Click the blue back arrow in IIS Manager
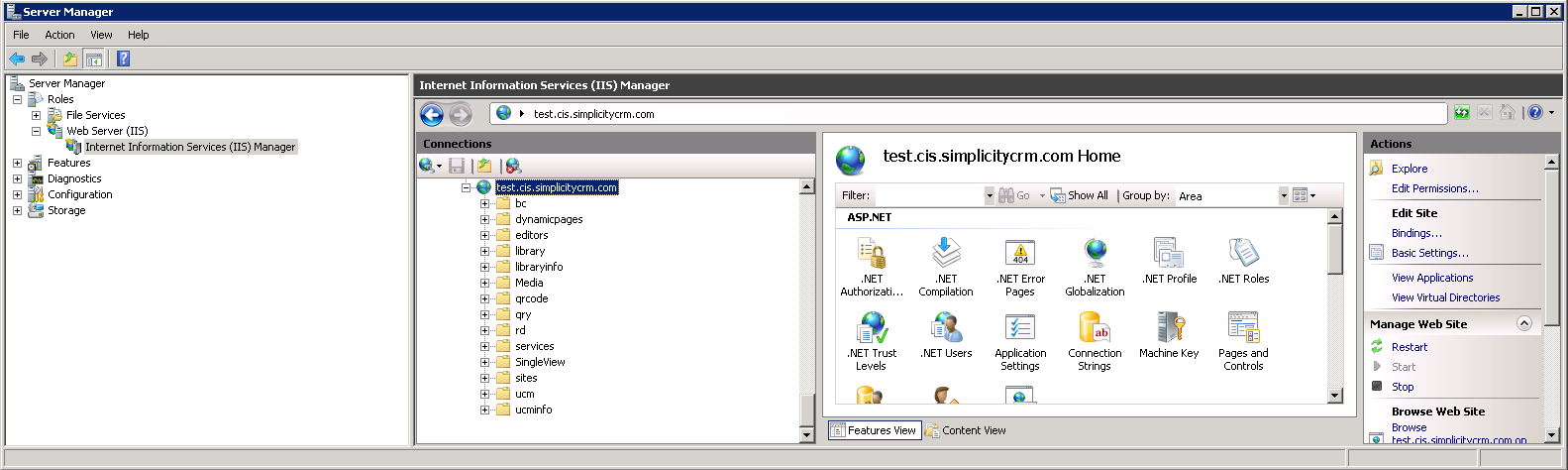Viewport: 1568px width, 470px height. (x=432, y=115)
